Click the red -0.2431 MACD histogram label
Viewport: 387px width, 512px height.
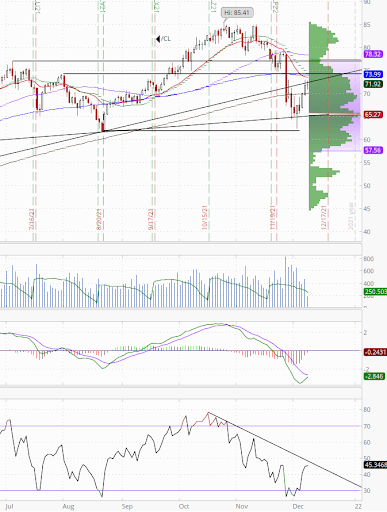(375, 352)
